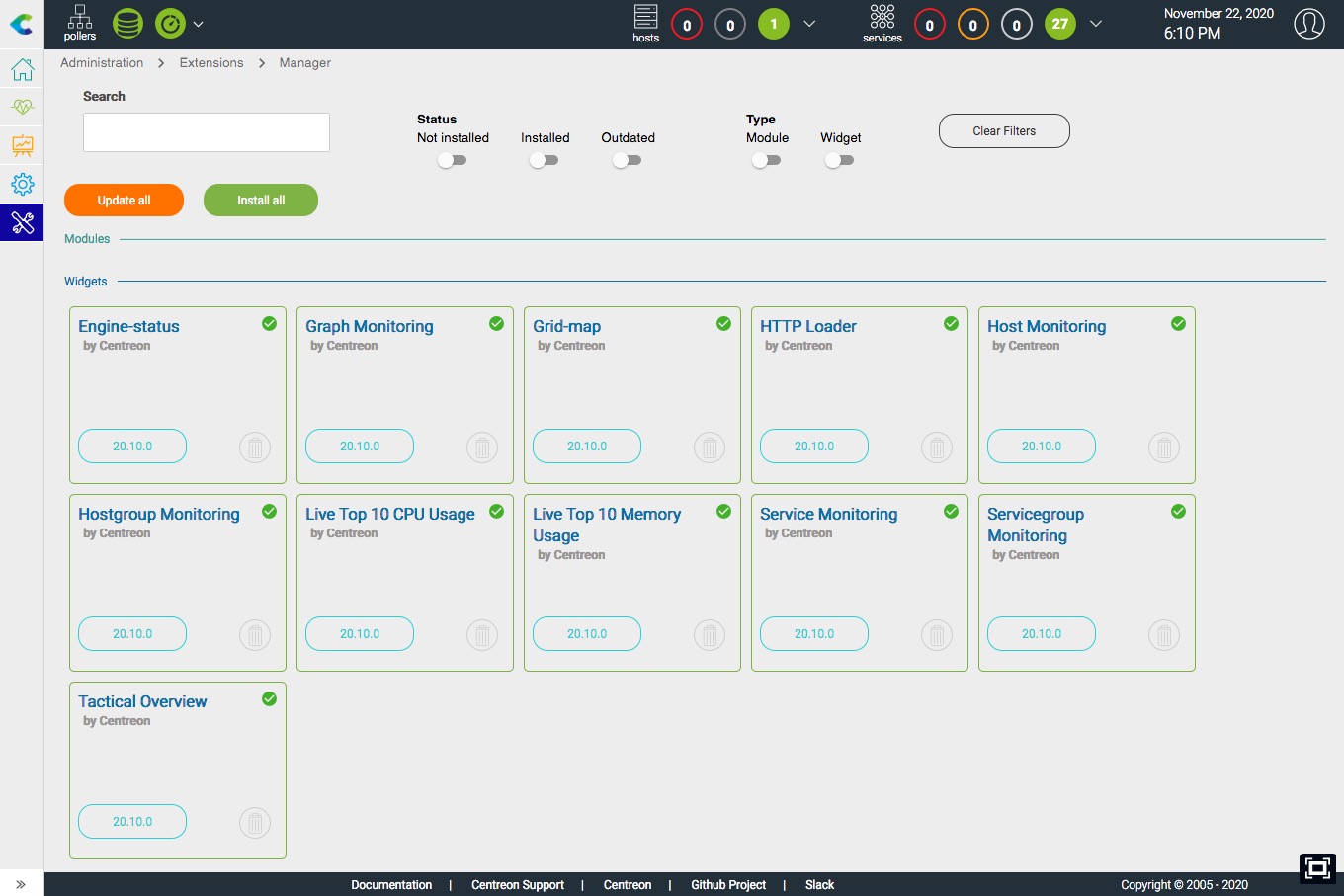Open the Monitoring heartbeat sidebar icon
Image resolution: width=1344 pixels, height=896 pixels.
[x=22, y=107]
